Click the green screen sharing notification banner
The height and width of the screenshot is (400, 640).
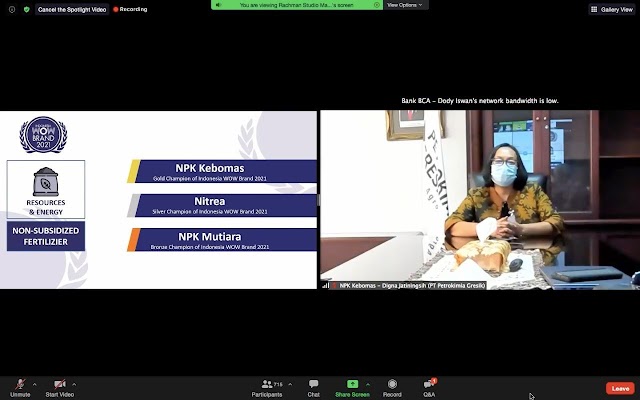297,5
